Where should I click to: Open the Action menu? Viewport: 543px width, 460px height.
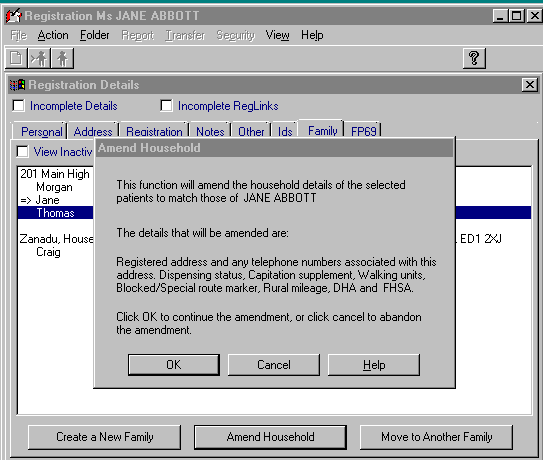point(53,35)
